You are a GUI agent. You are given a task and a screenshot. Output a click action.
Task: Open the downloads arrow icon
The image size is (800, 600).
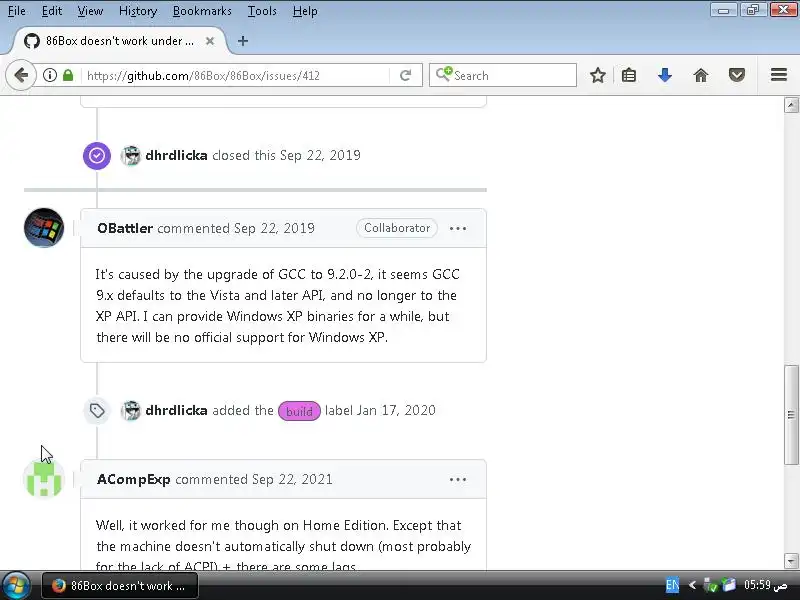[x=665, y=76]
